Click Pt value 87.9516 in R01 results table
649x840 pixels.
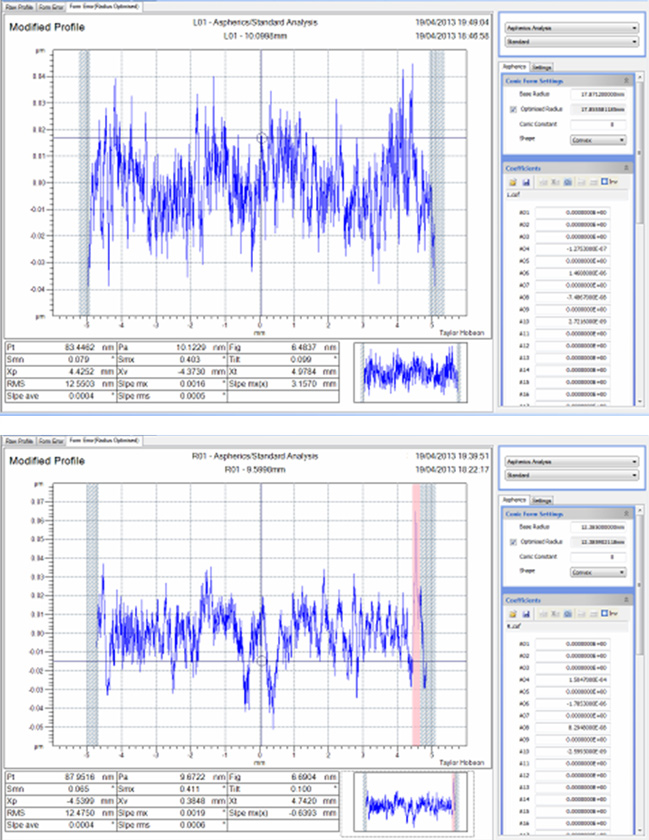[x=79, y=777]
